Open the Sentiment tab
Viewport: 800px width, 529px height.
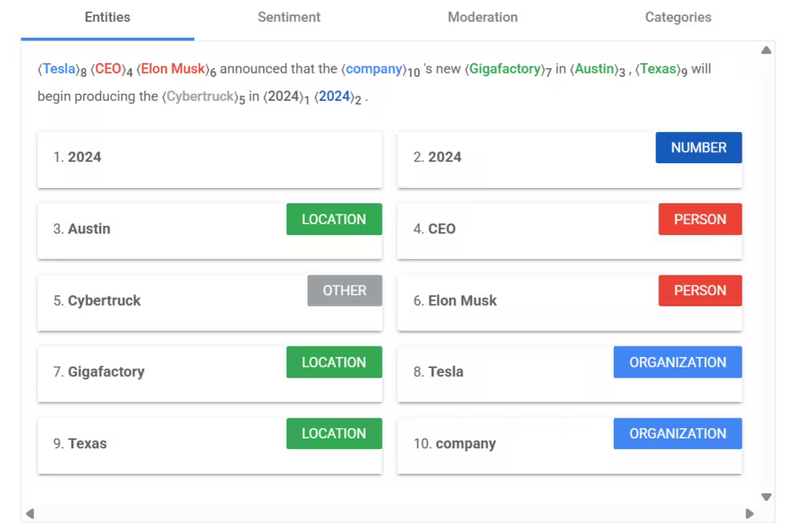[289, 17]
